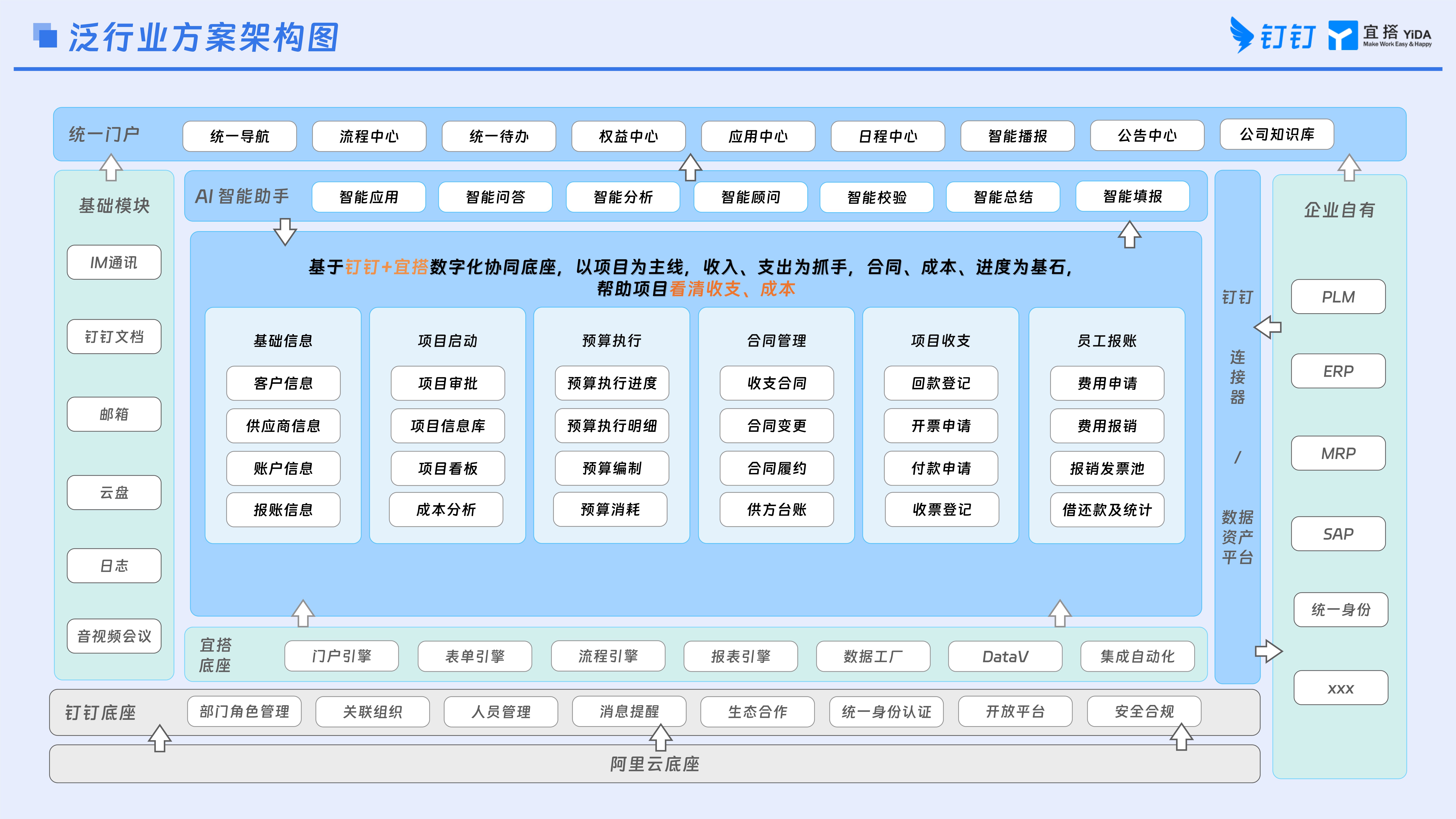Select the 合同变更 box
The height and width of the screenshot is (819, 1456).
click(x=777, y=426)
